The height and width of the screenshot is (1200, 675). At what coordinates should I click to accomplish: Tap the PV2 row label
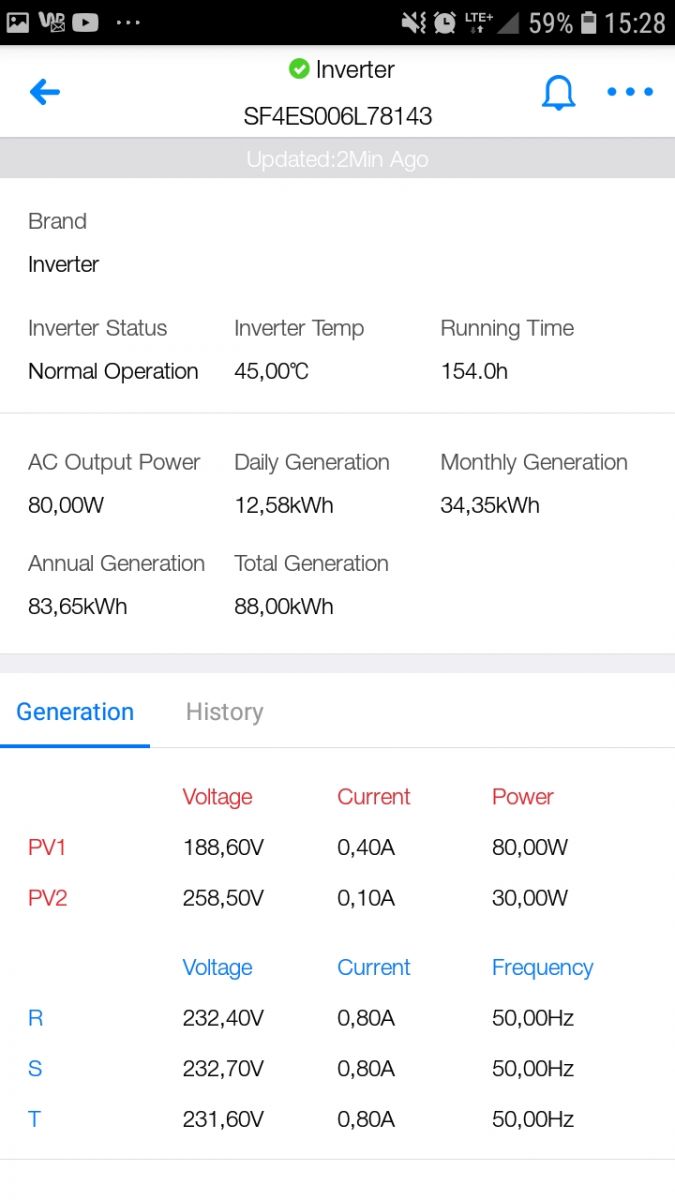[x=47, y=898]
